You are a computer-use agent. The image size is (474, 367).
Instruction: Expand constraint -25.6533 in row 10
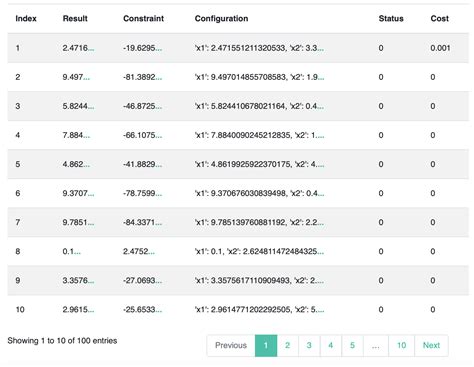159,310
